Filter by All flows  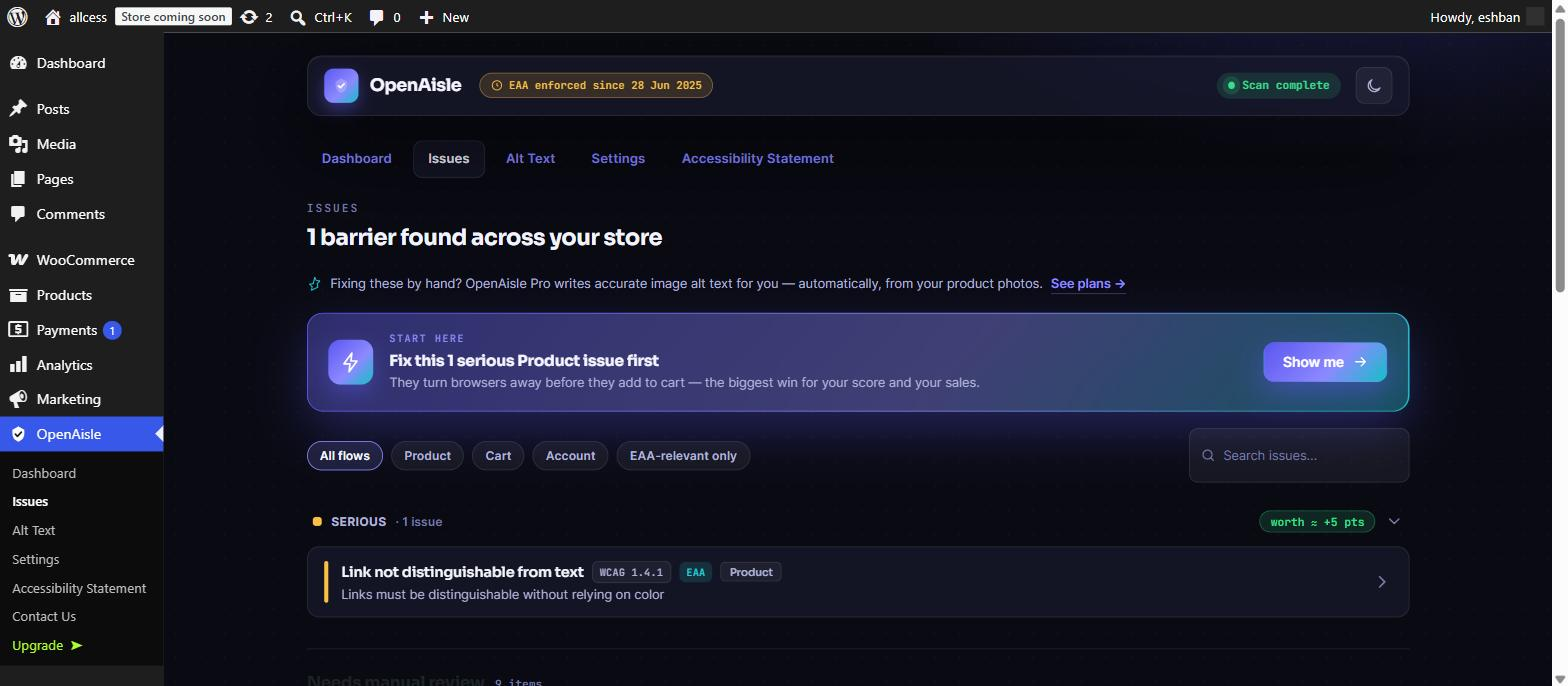tap(345, 456)
